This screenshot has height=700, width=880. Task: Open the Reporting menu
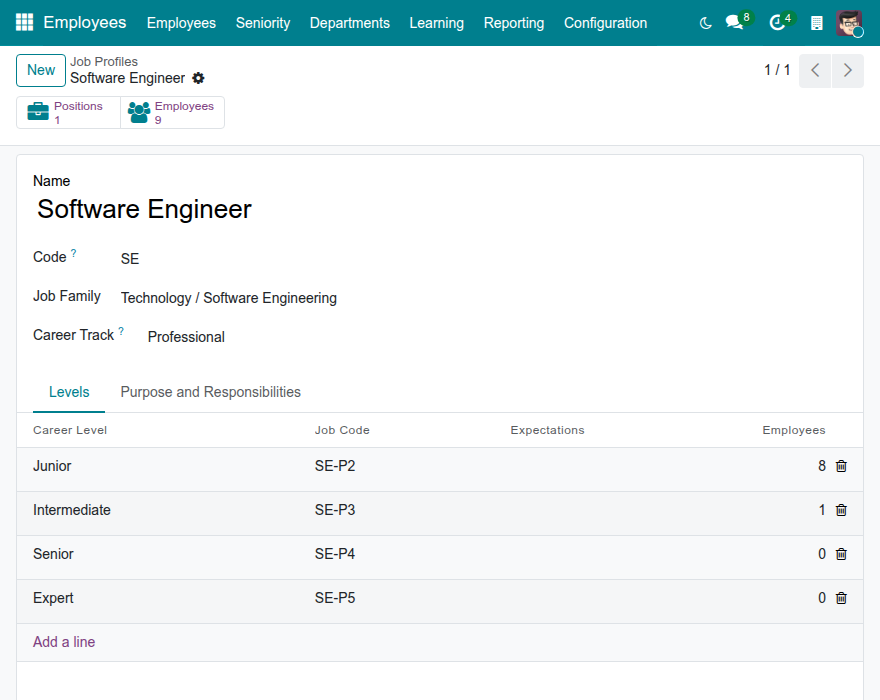[x=514, y=23]
